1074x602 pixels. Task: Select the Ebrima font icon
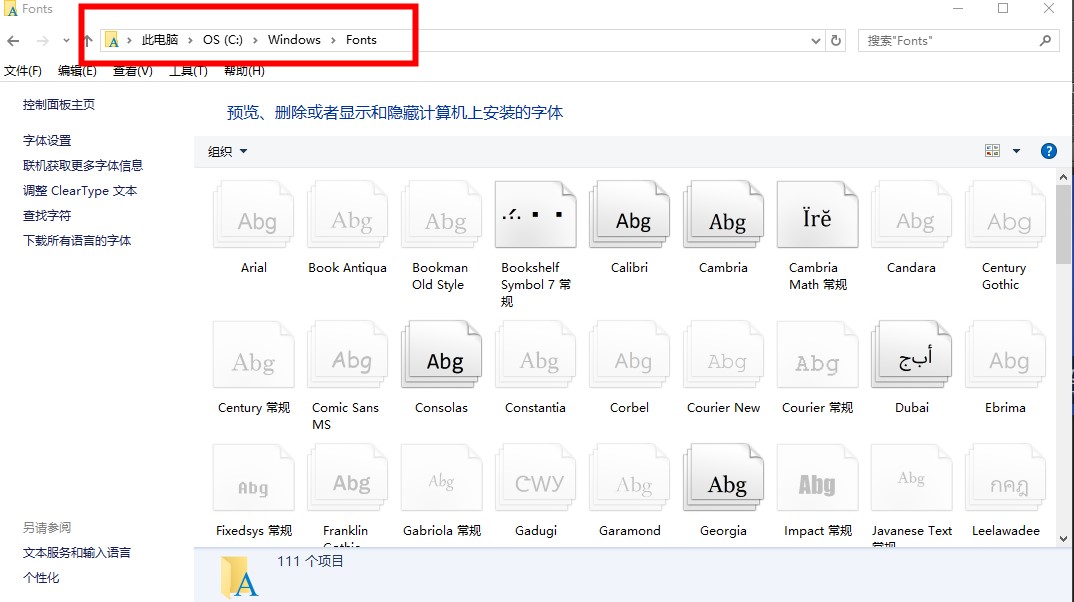[x=1006, y=354]
